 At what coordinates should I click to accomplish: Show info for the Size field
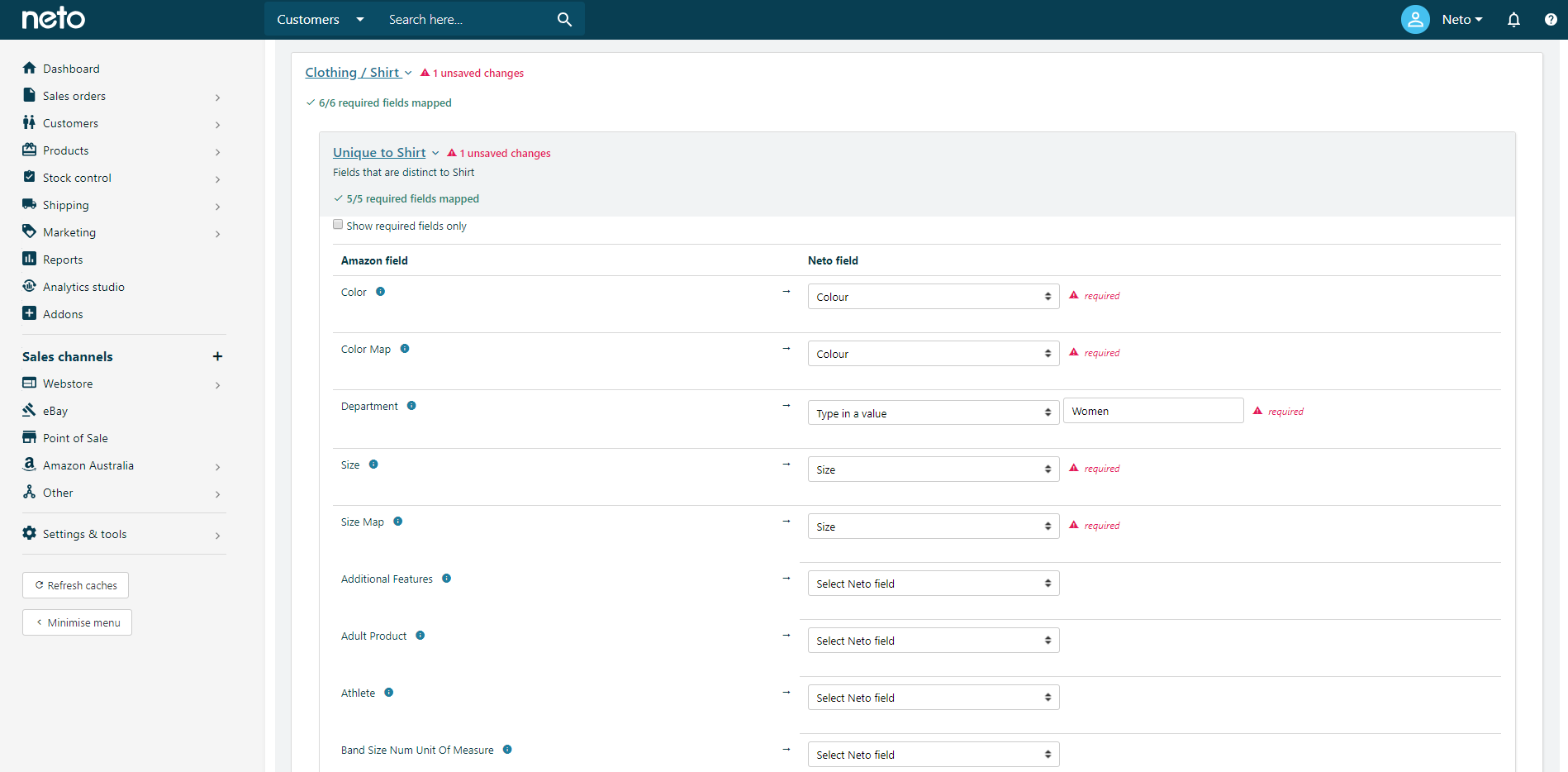tap(373, 465)
